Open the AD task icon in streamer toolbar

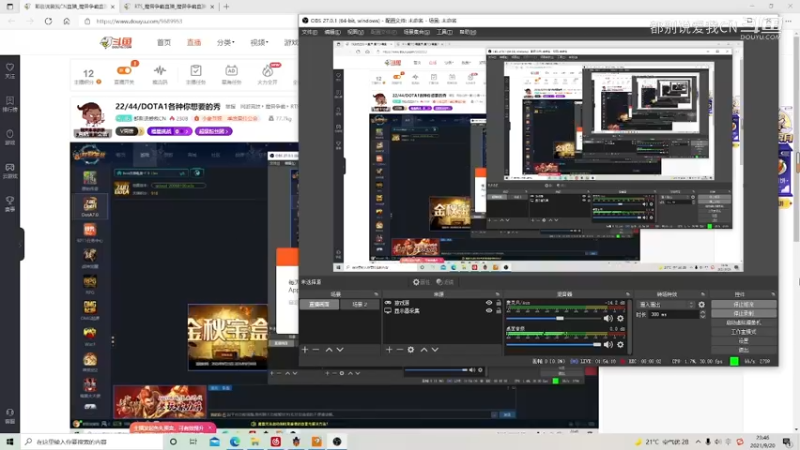pyautogui.click(x=231, y=73)
